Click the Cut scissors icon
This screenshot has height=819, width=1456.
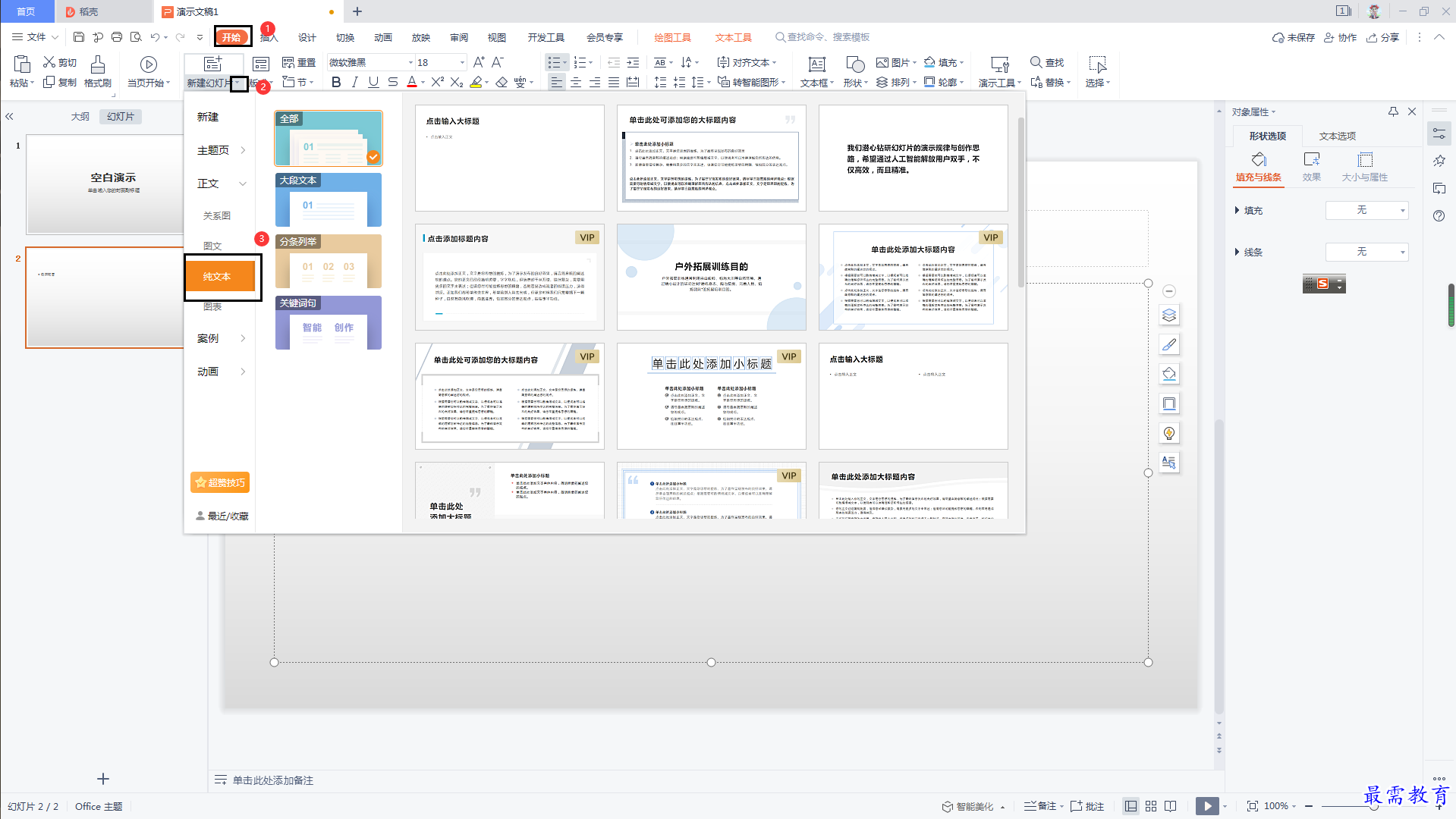[49, 62]
